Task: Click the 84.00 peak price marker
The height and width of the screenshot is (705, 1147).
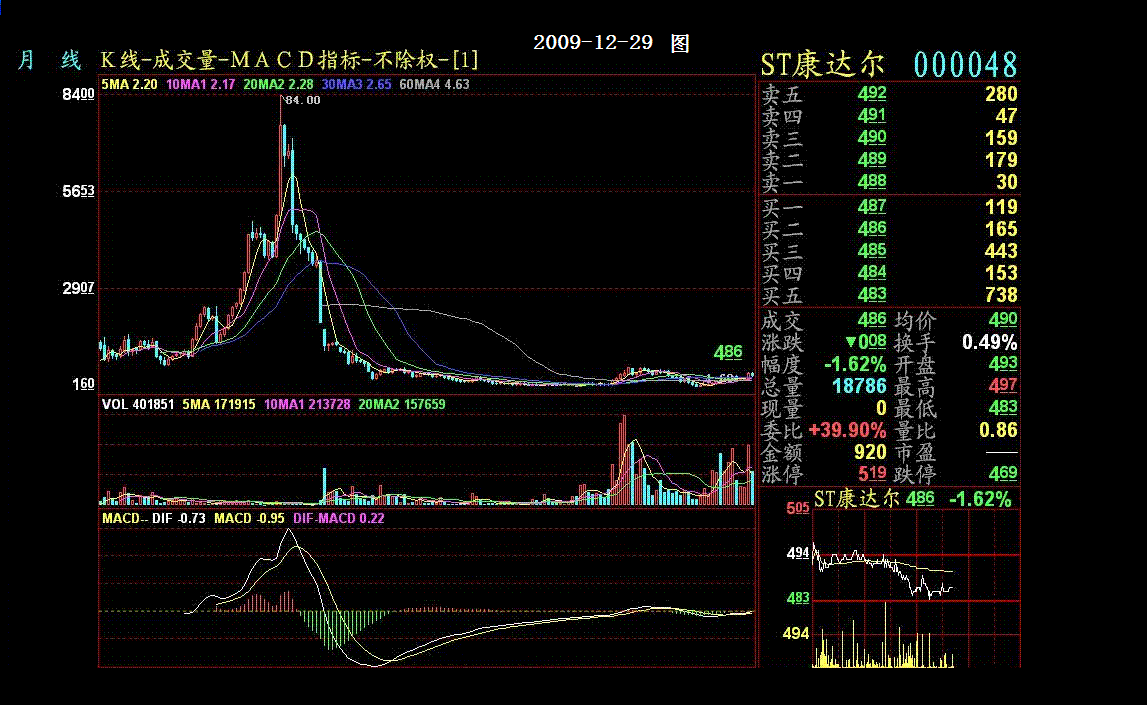Action: (x=303, y=100)
